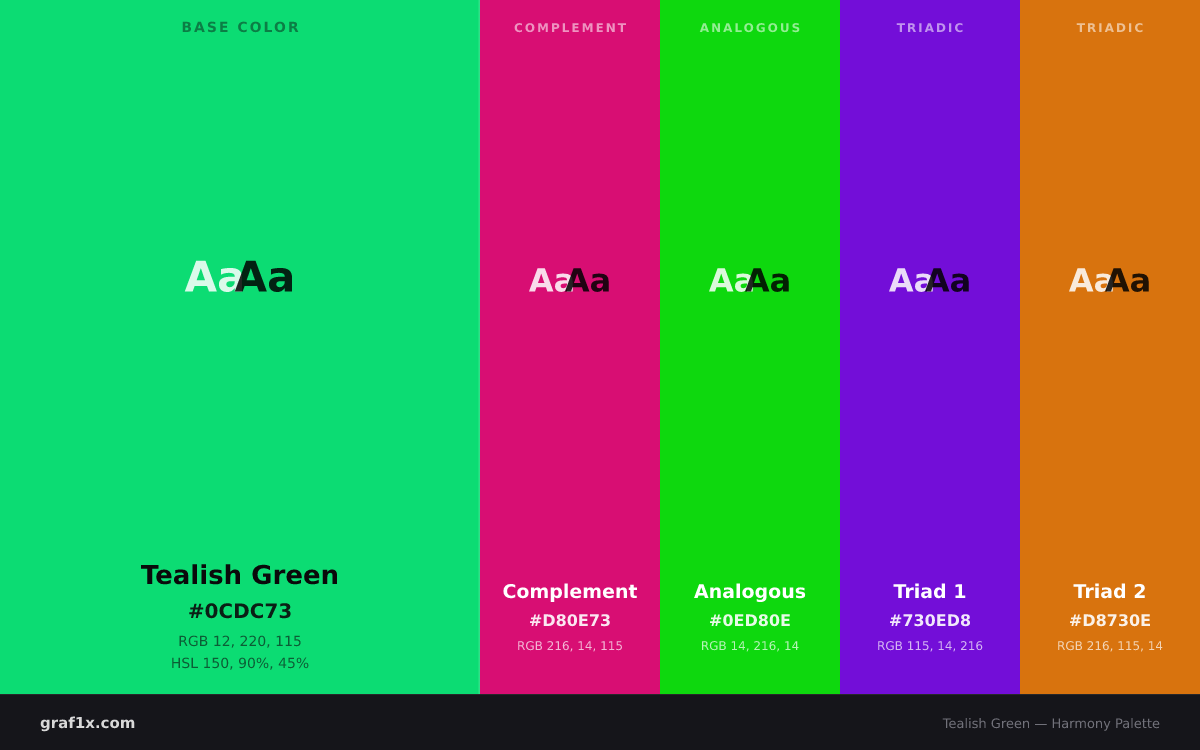The height and width of the screenshot is (750, 1200).
Task: Click the Tealish Green title heading
Action: (x=240, y=575)
